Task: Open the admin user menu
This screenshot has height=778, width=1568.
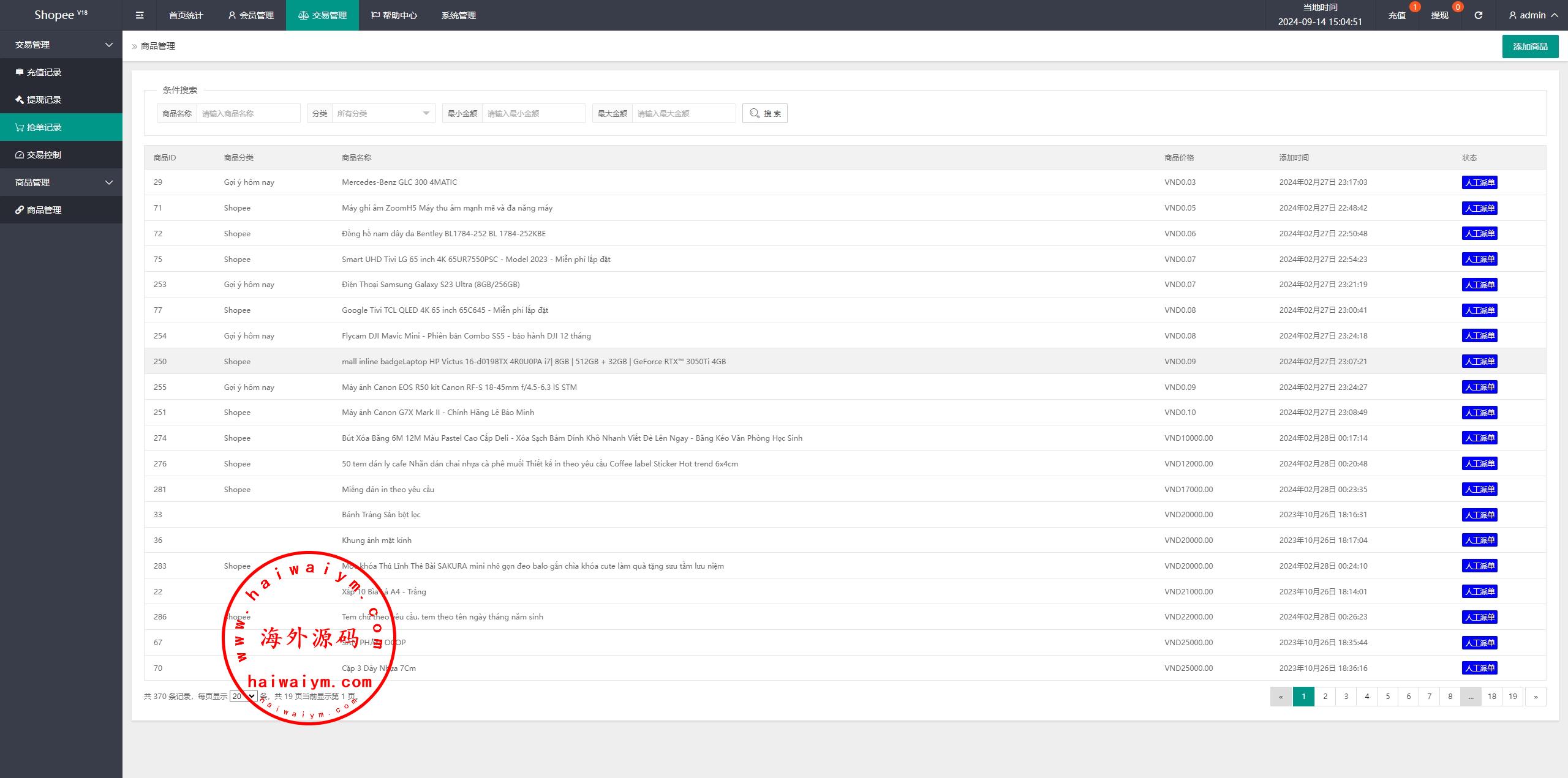Action: pos(1532,15)
